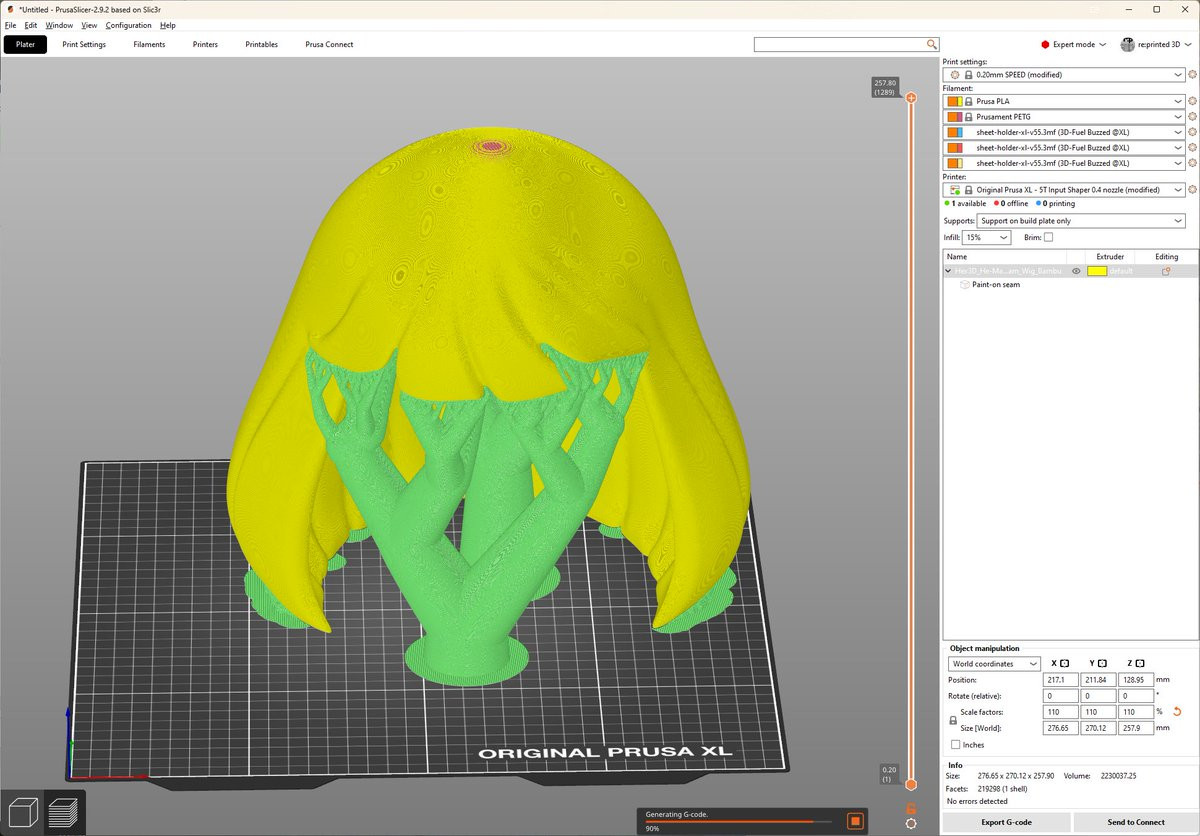Open the File menu

pyautogui.click(x=11, y=25)
